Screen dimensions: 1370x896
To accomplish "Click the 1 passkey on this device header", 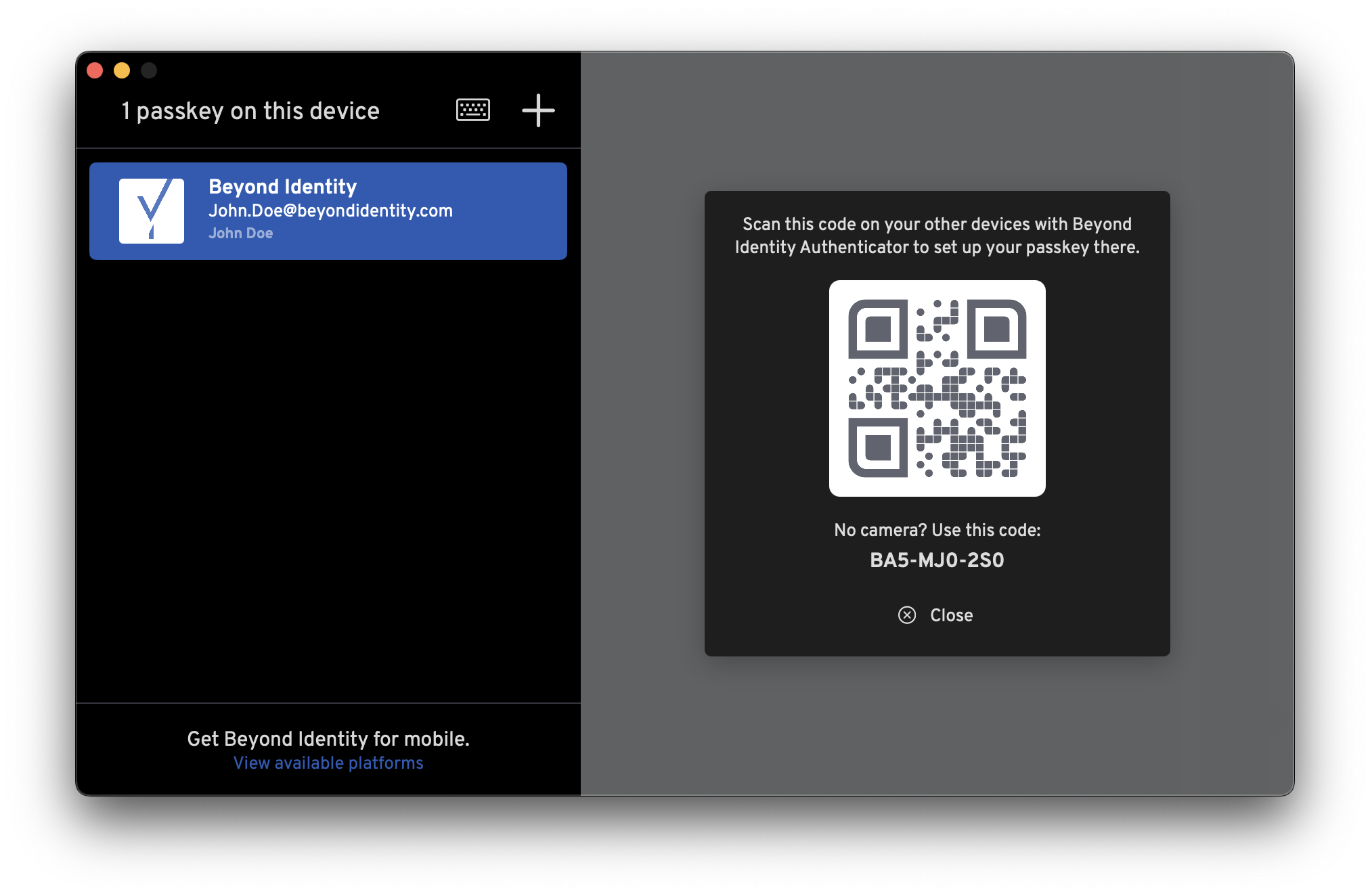I will (250, 110).
